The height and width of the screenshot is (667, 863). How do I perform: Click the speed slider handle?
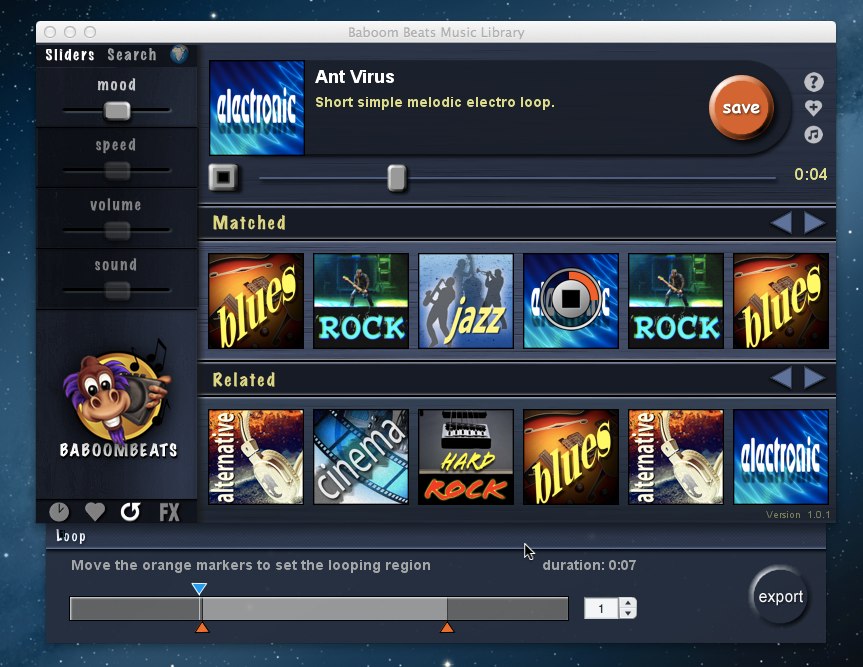click(x=117, y=171)
